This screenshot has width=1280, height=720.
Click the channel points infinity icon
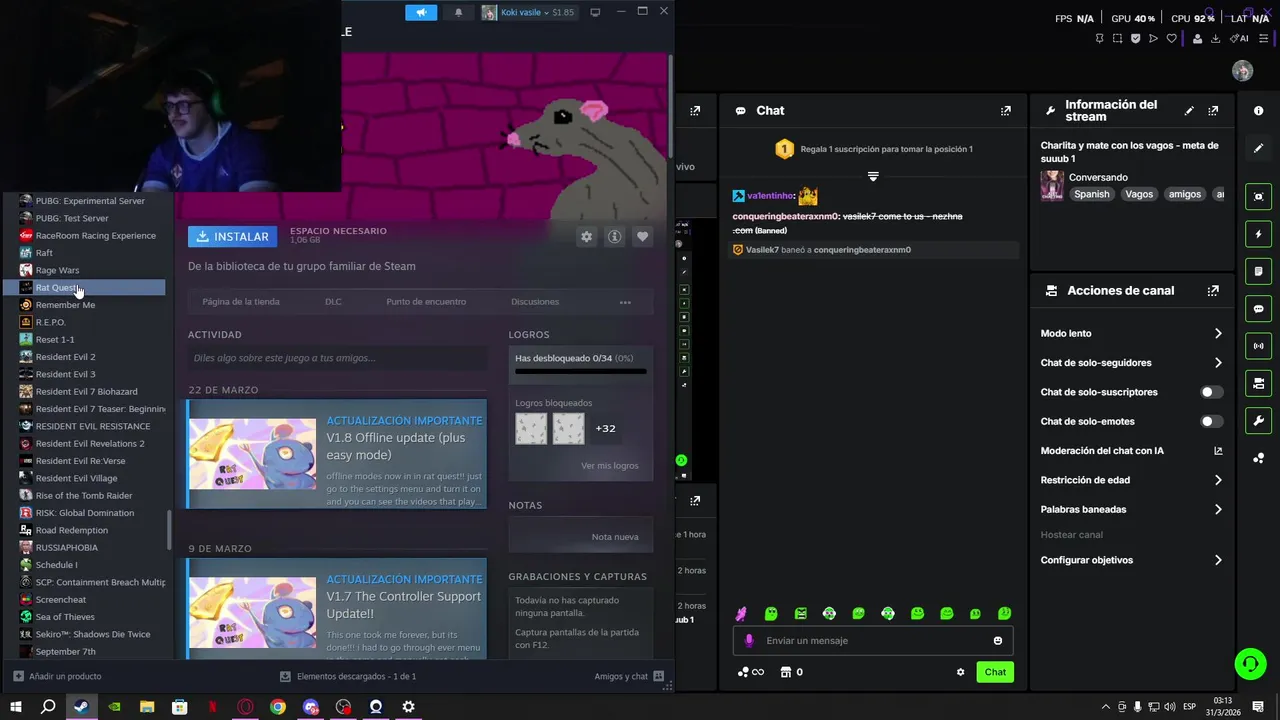(x=751, y=672)
